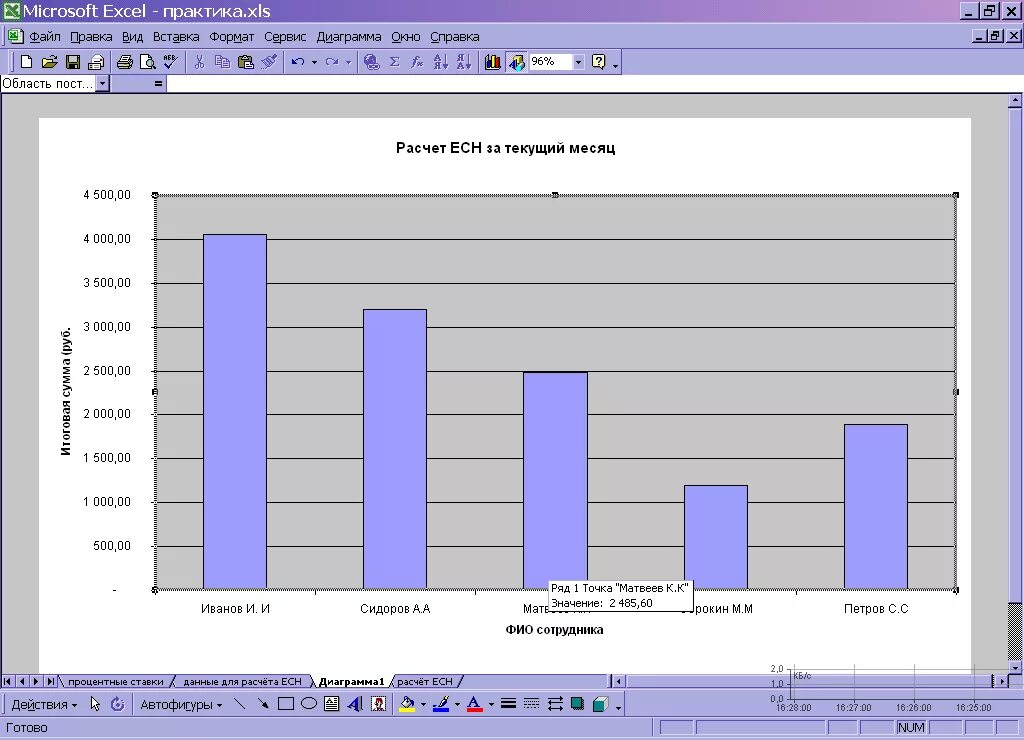Select the Иванов И. И bar in chart
This screenshot has width=1024, height=740.
235,411
